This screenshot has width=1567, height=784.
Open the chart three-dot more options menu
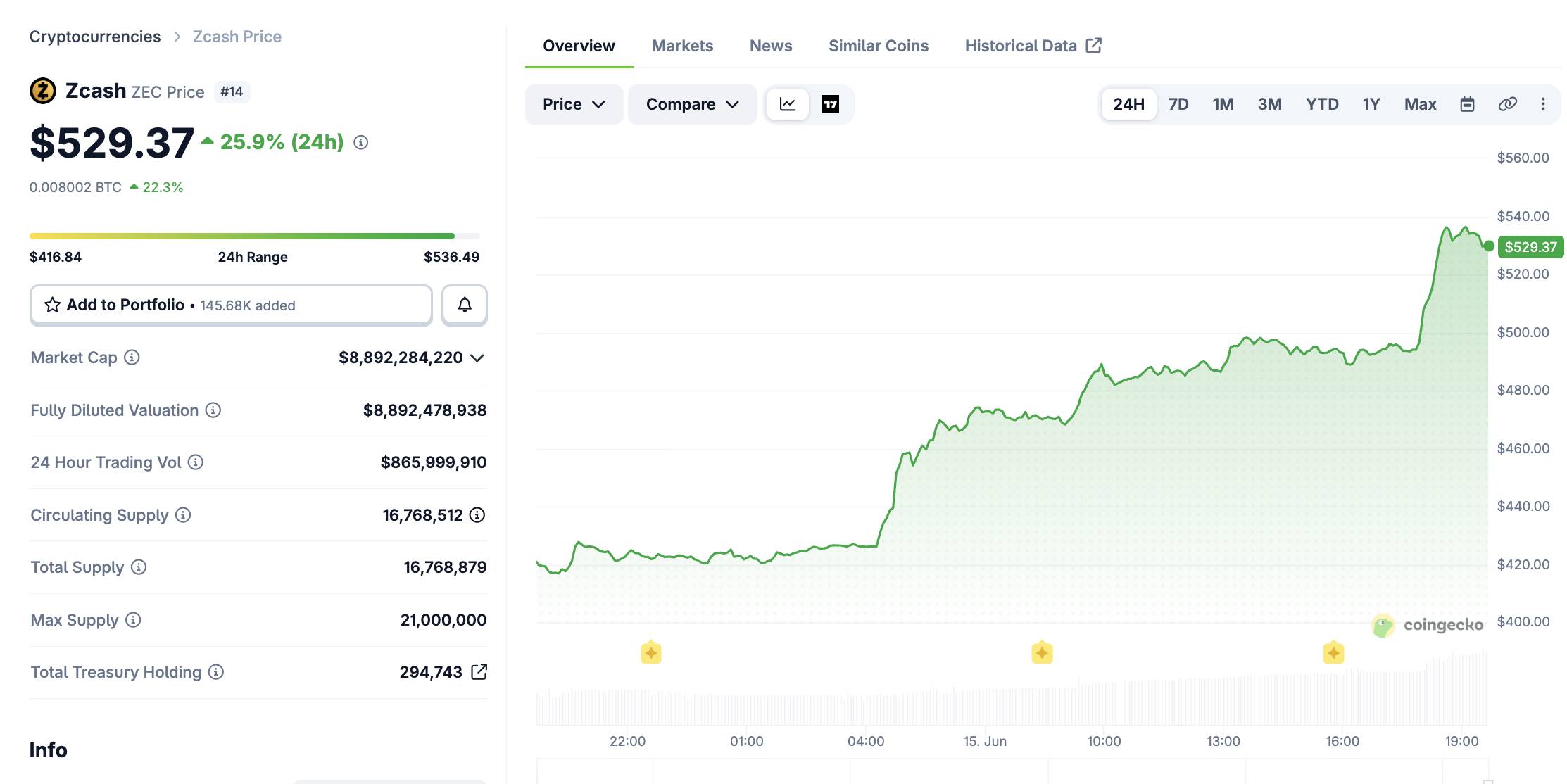[1543, 104]
